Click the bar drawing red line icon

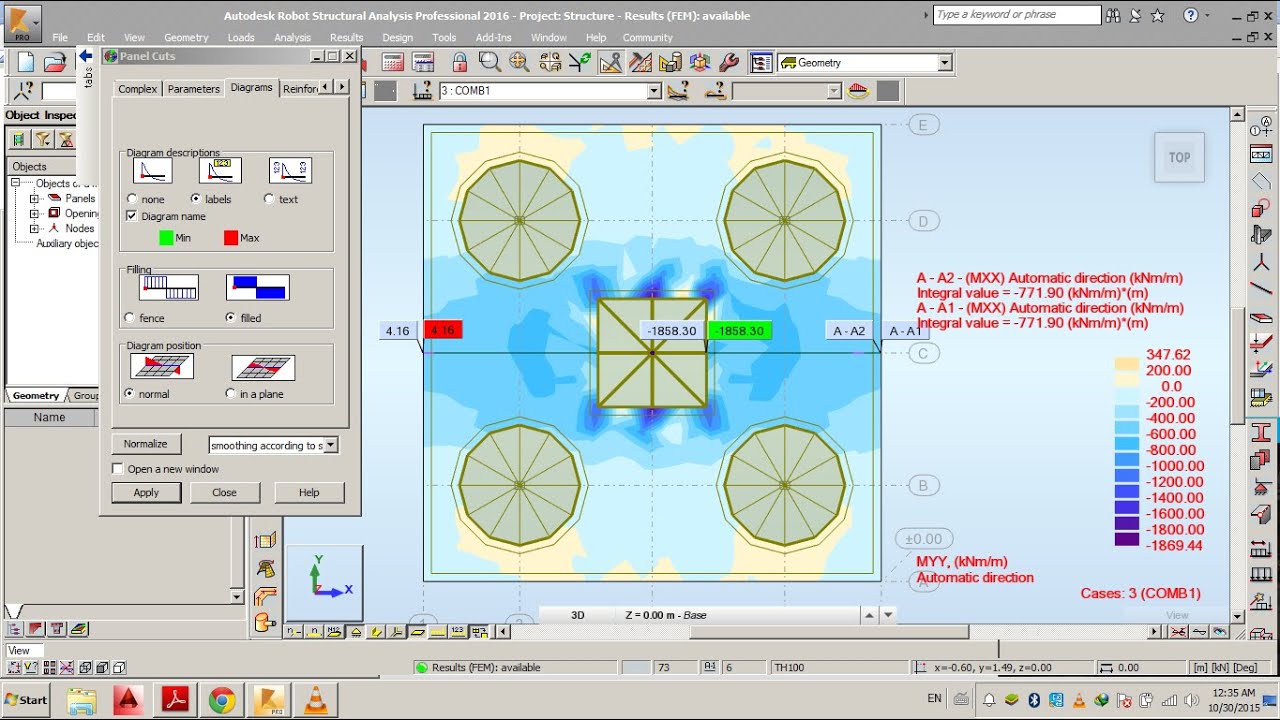click(1261, 290)
